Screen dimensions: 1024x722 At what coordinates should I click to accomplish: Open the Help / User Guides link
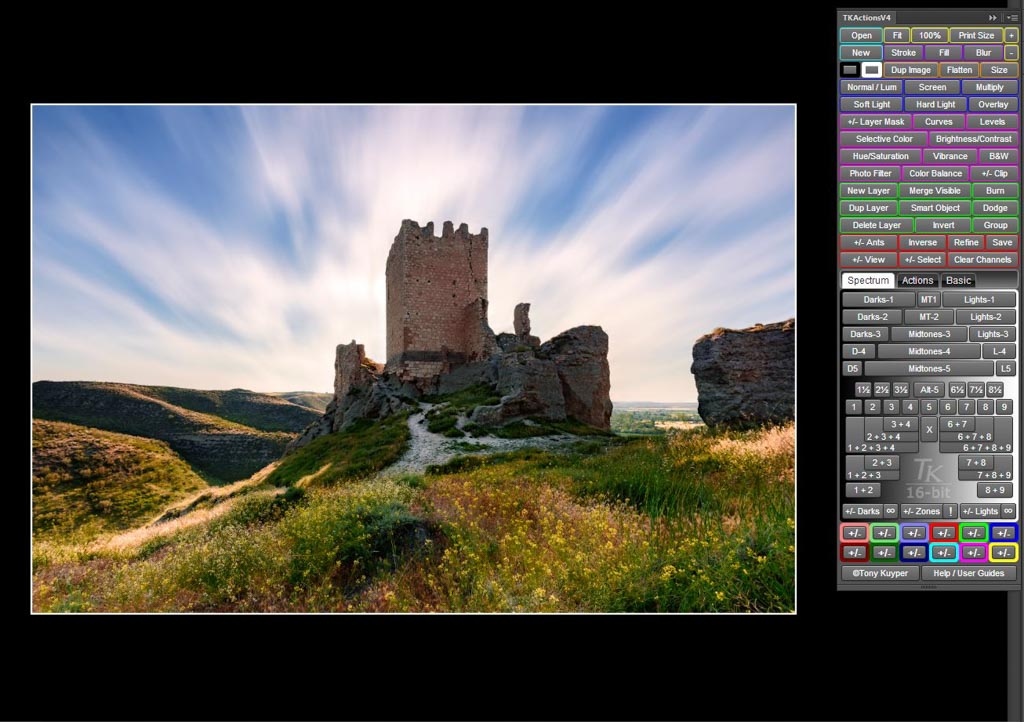click(x=969, y=573)
